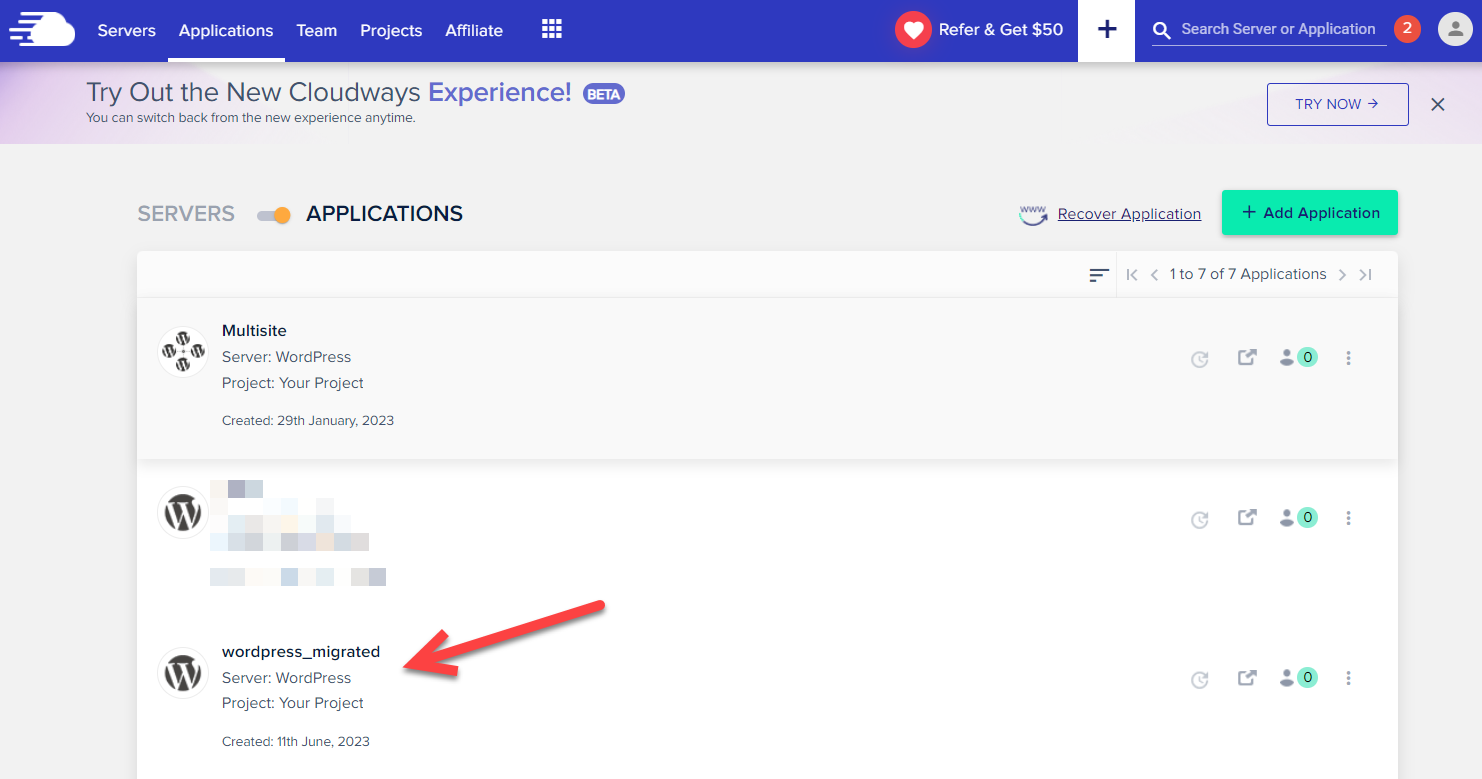Click the Add Application button
The height and width of the screenshot is (779, 1482).
point(1310,213)
